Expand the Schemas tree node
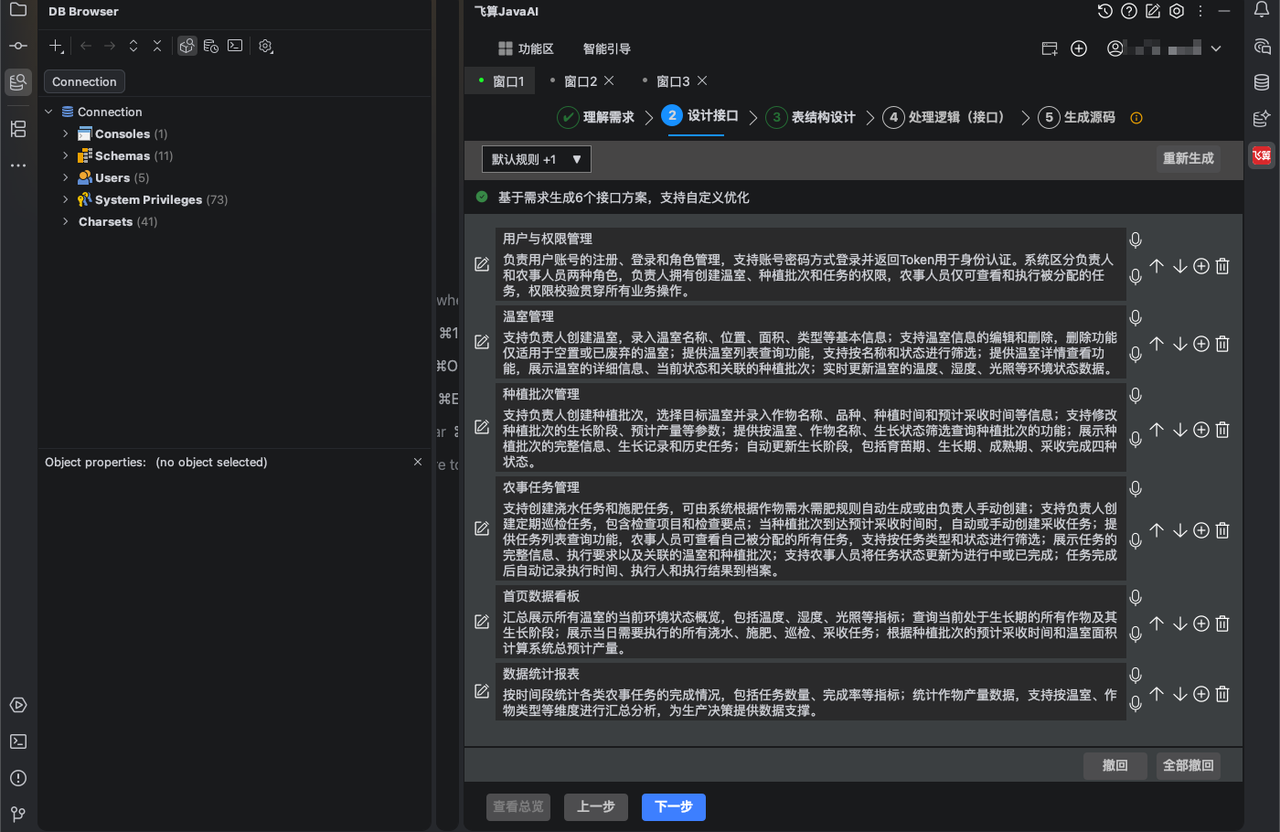 pyautogui.click(x=66, y=156)
